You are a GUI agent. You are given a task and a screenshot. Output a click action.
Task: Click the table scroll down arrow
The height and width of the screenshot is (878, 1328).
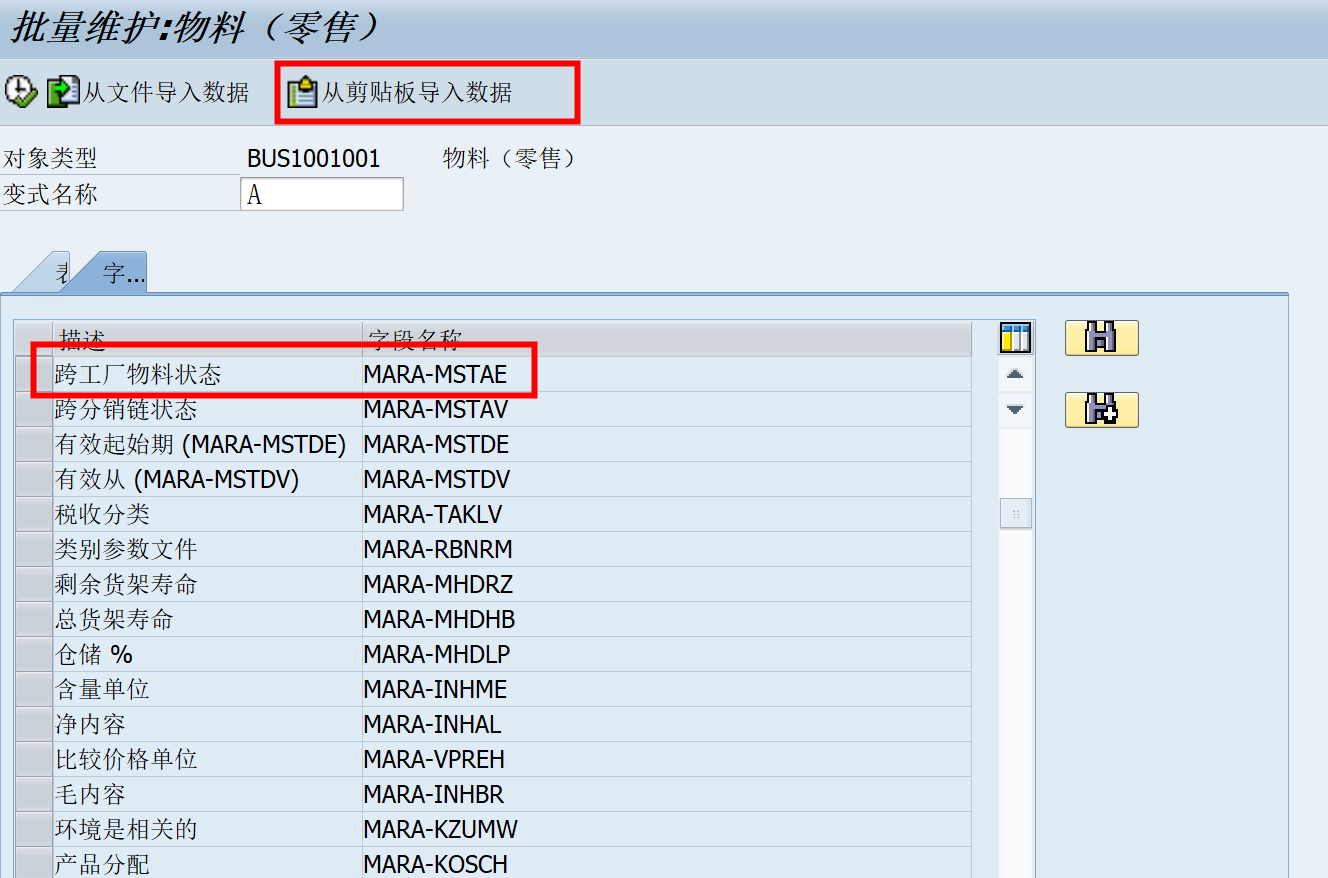[1015, 409]
